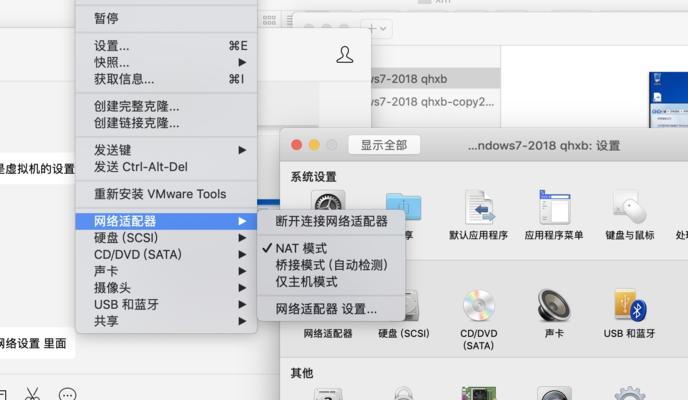Expand the 声卡 submenu

(166, 271)
